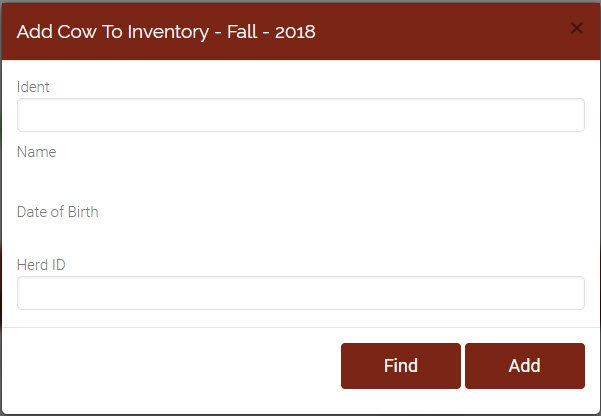This screenshot has width=601, height=416.
Task: Click the Find button
Action: pos(401,366)
